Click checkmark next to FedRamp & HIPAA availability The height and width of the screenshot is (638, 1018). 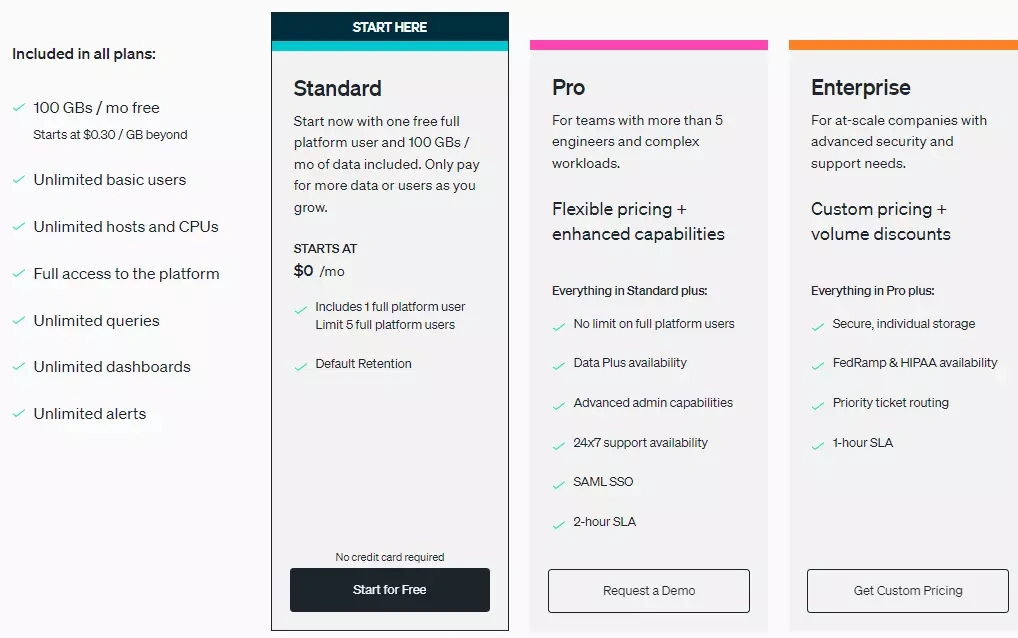[818, 365]
